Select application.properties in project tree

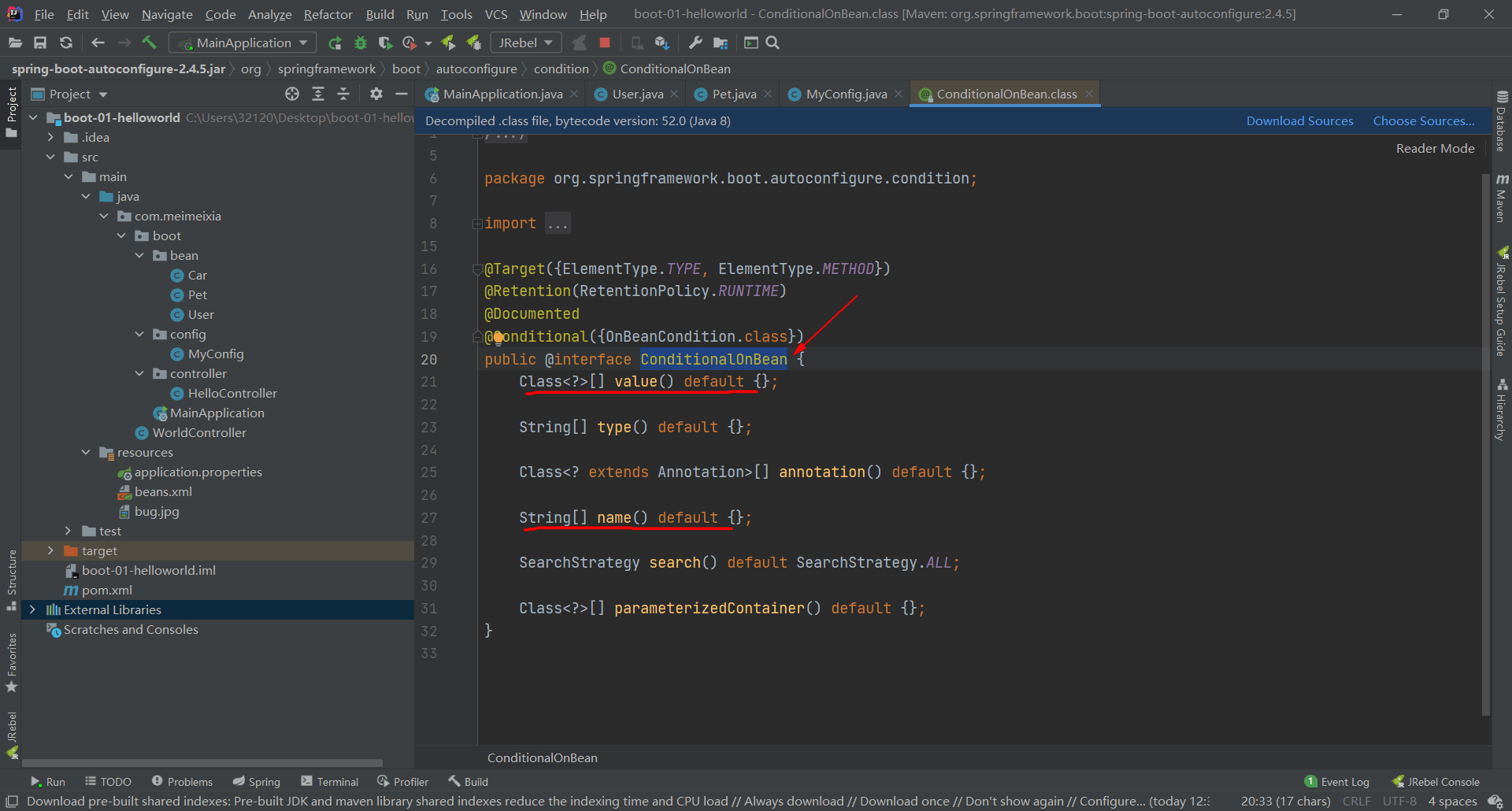198,472
